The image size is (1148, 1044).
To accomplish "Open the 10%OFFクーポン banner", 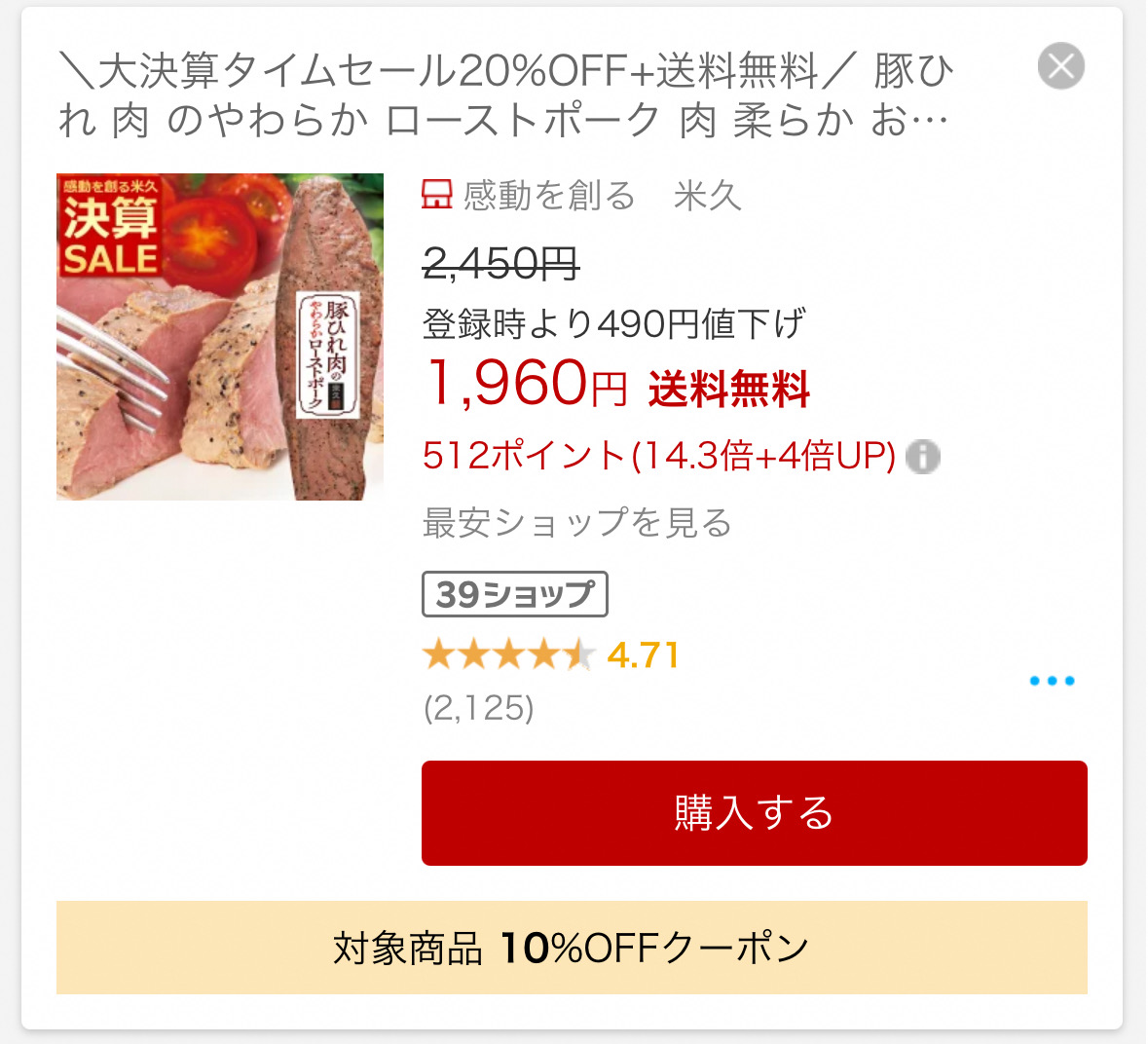I will point(572,948).
